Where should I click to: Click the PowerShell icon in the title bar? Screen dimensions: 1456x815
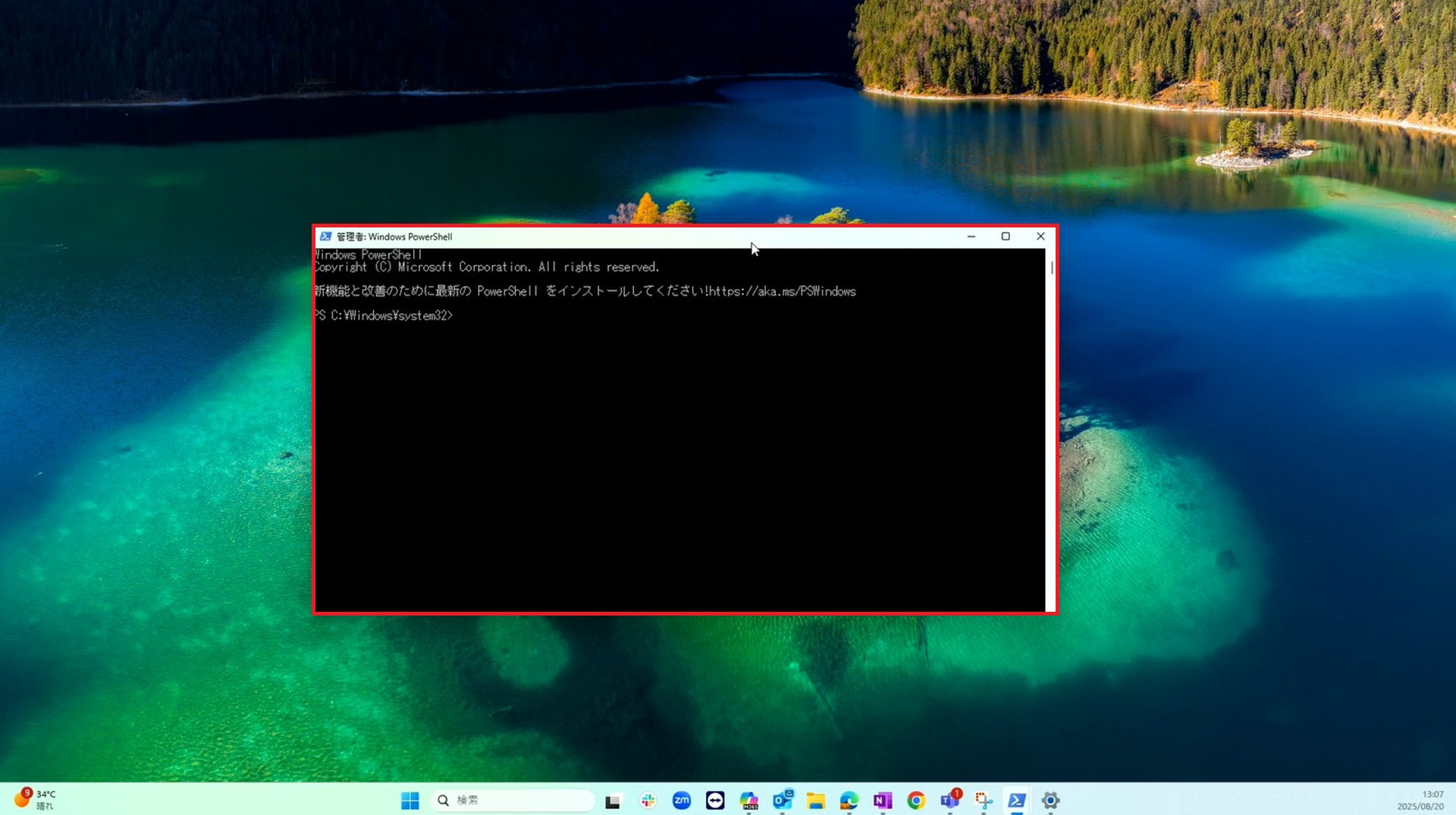coord(325,237)
